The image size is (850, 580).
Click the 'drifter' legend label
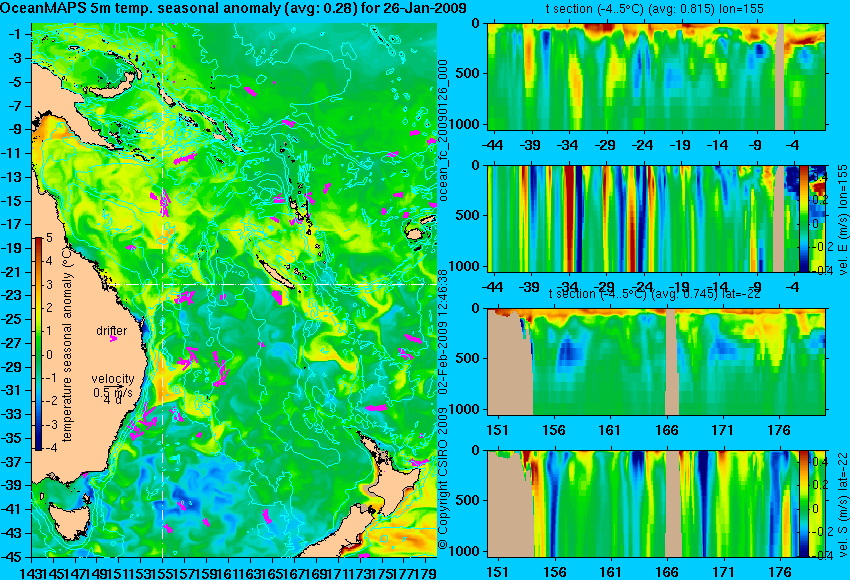pos(112,331)
